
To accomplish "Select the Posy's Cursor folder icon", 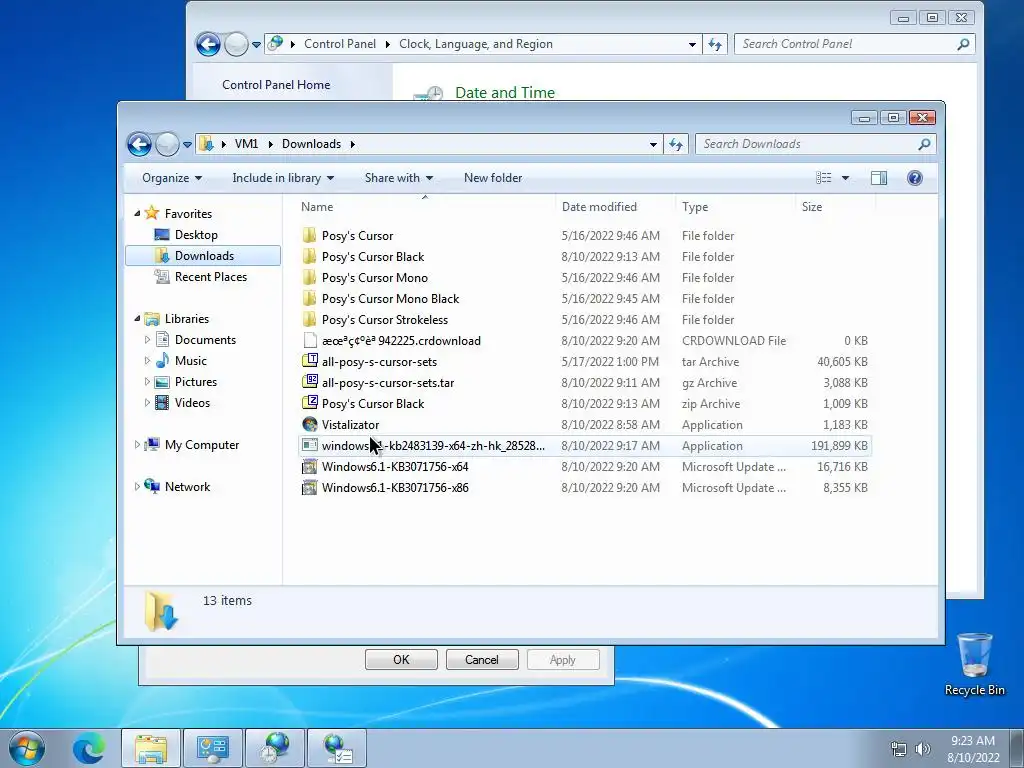I will click(310, 235).
